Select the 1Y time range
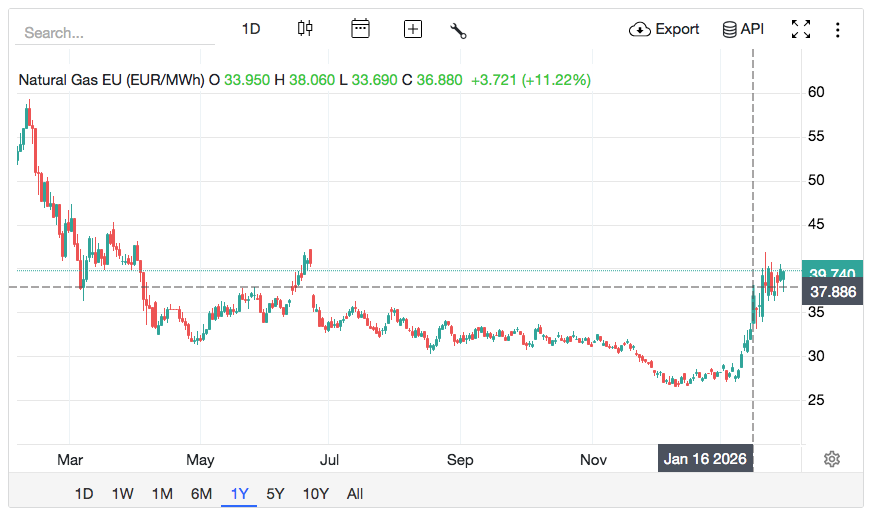The width and height of the screenshot is (876, 524). (240, 493)
